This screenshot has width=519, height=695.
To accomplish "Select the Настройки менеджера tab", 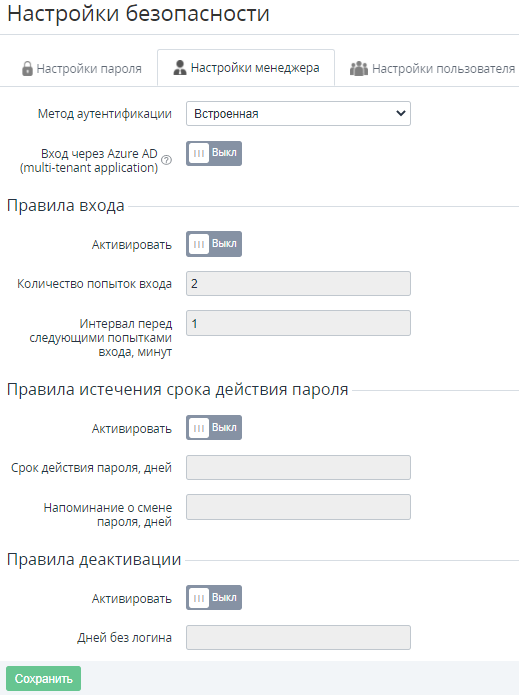I will 246,68.
